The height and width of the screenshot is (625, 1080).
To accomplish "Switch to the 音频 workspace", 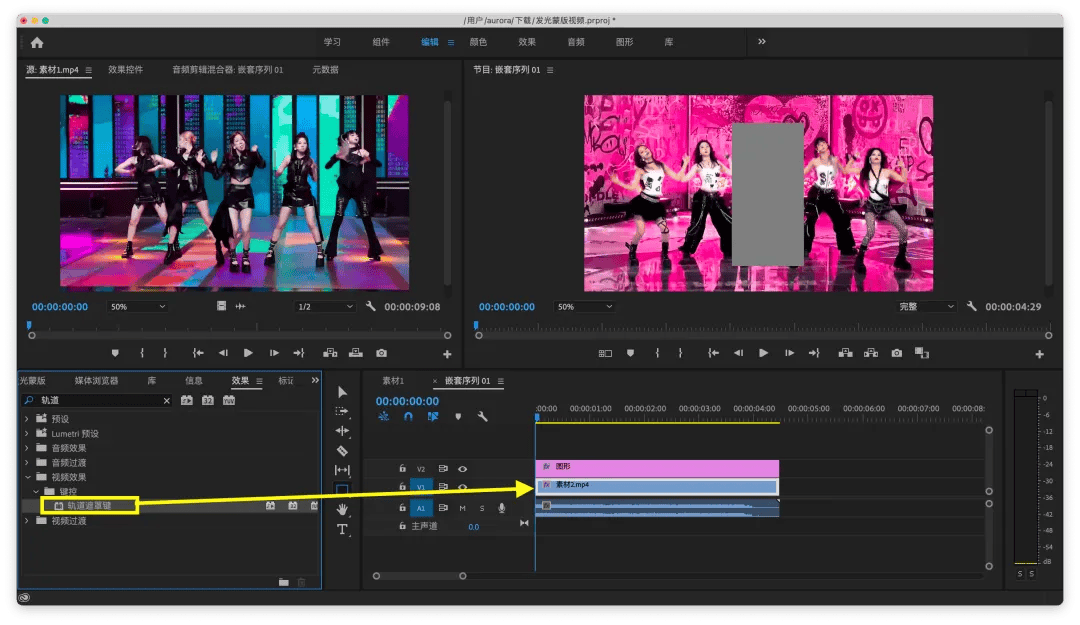I will [576, 42].
